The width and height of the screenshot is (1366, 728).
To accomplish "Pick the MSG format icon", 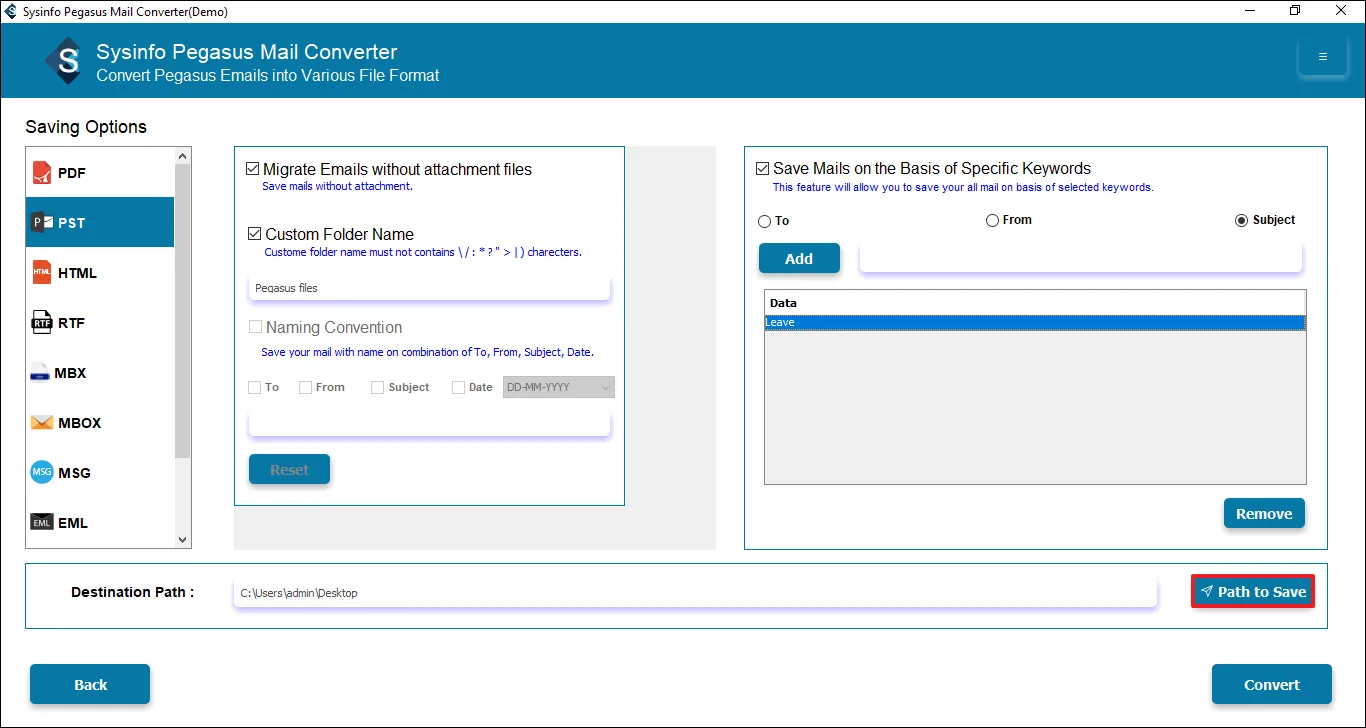I will coord(42,473).
